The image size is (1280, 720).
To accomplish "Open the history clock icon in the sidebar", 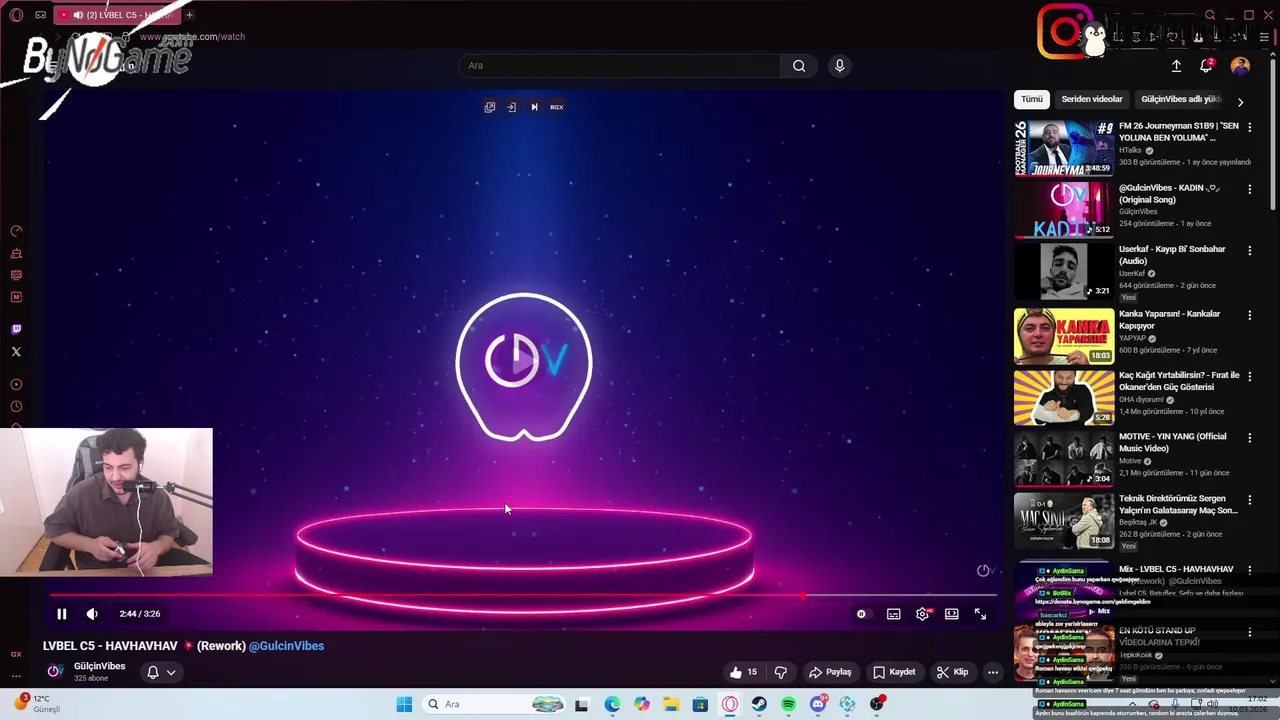I will pyautogui.click(x=16, y=406).
